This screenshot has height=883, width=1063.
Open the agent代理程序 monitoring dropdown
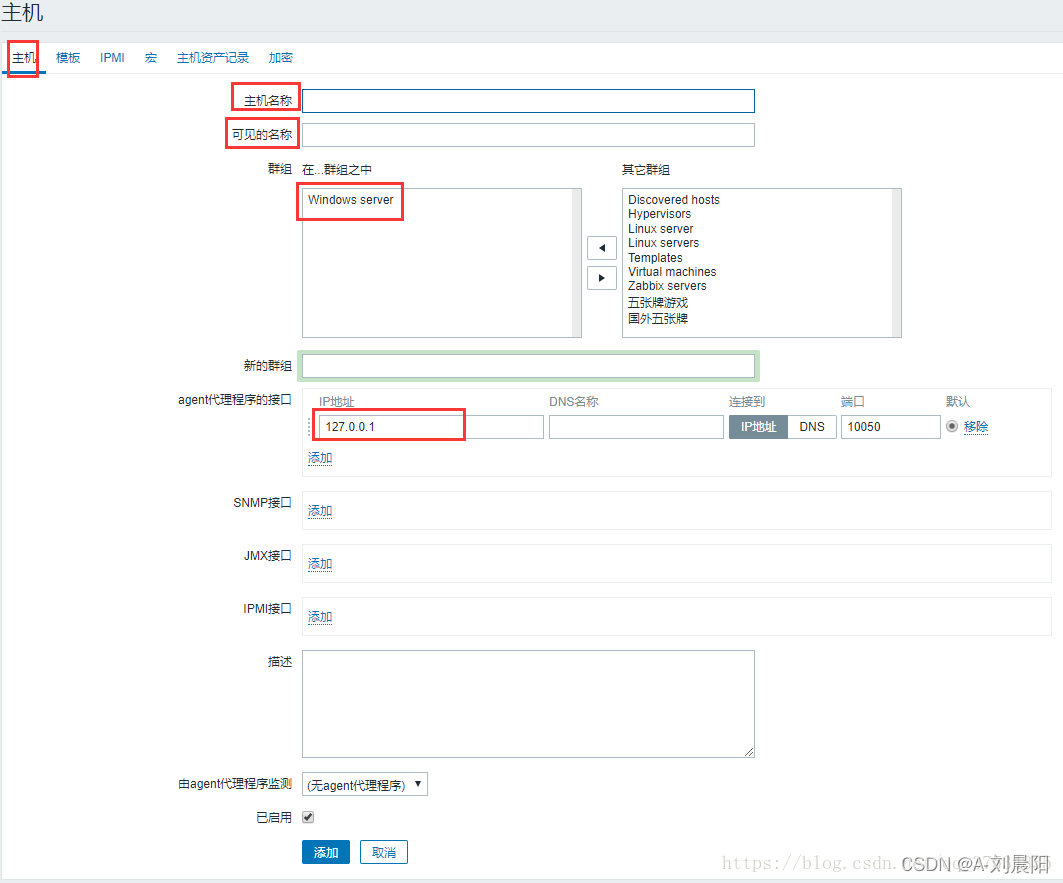364,785
